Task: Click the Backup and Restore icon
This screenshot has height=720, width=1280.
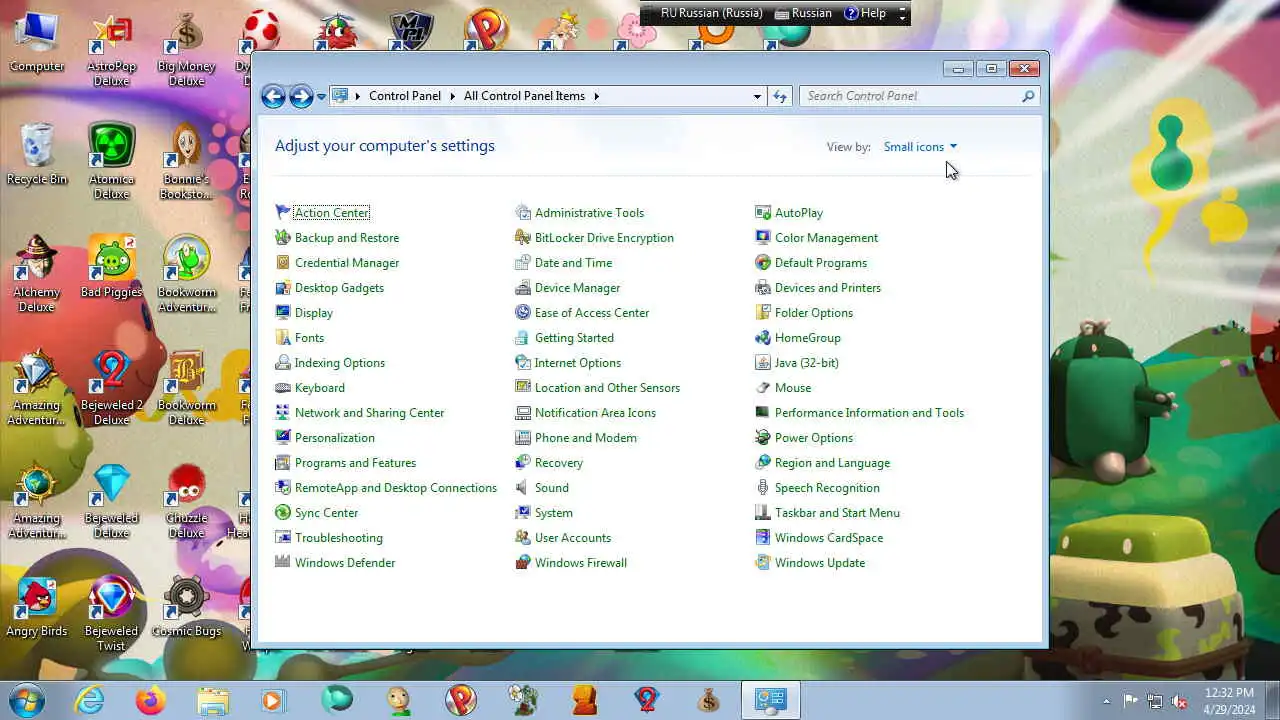Action: click(x=283, y=237)
